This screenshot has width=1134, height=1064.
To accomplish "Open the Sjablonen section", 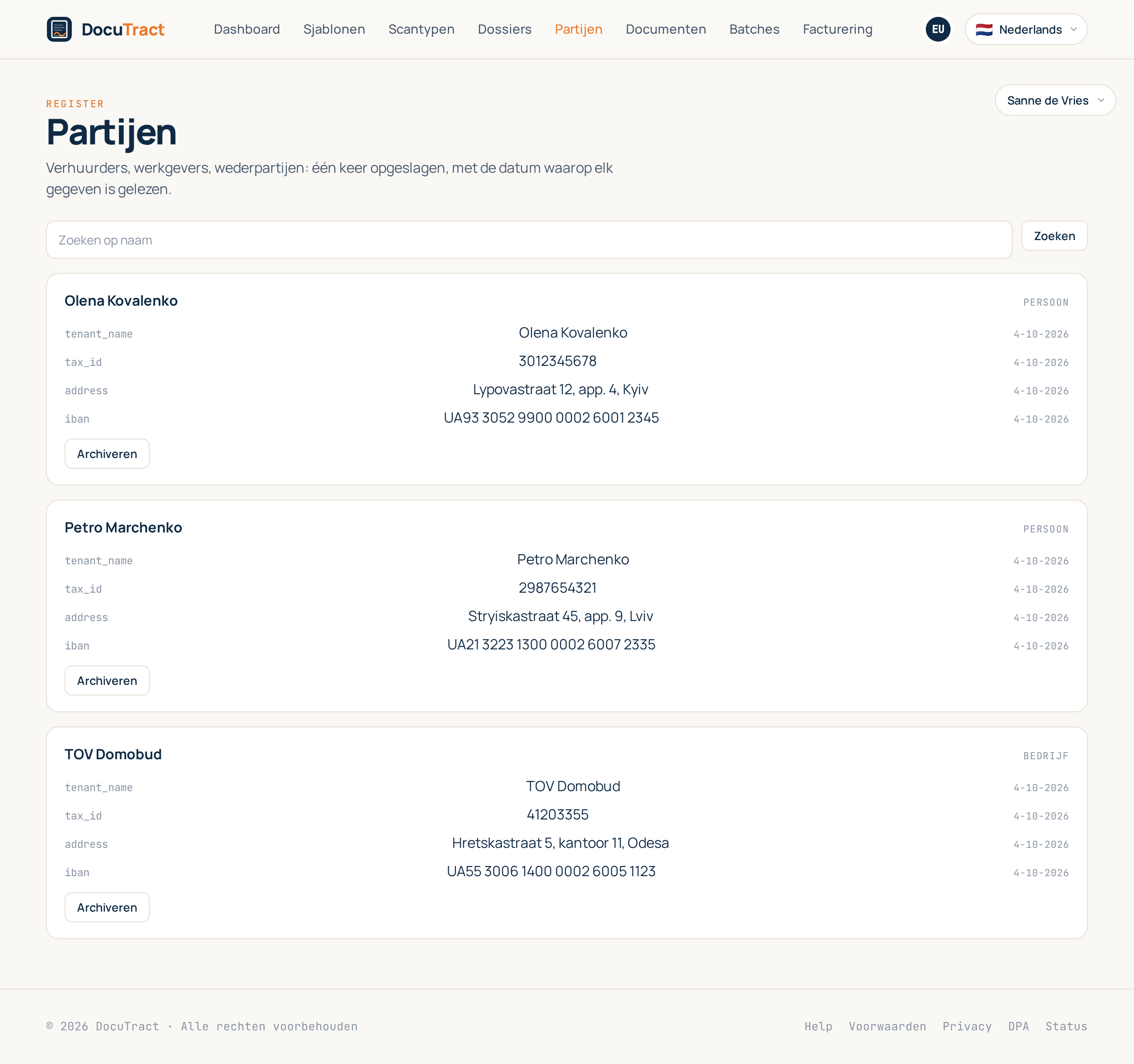I will [334, 29].
